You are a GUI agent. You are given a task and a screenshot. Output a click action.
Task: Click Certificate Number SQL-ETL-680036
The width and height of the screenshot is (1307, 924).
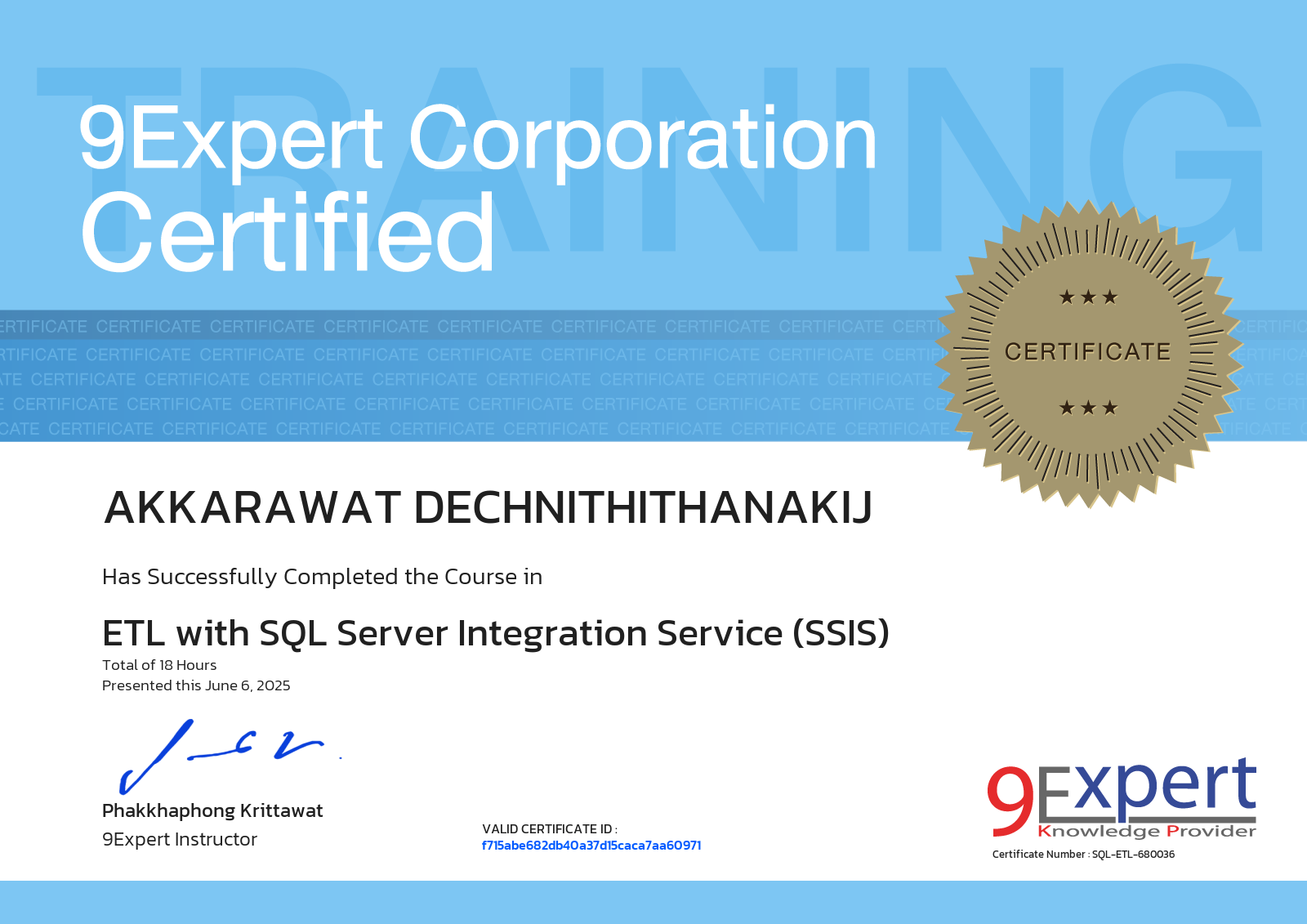(x=1083, y=855)
